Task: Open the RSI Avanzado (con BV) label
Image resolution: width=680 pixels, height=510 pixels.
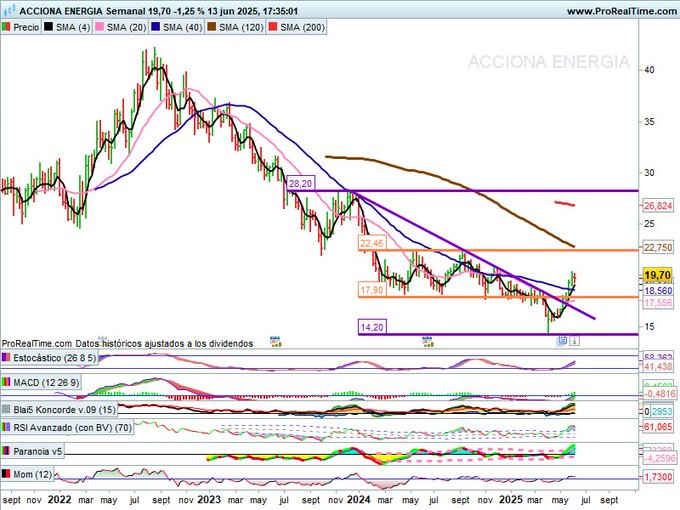Action: (x=72, y=428)
